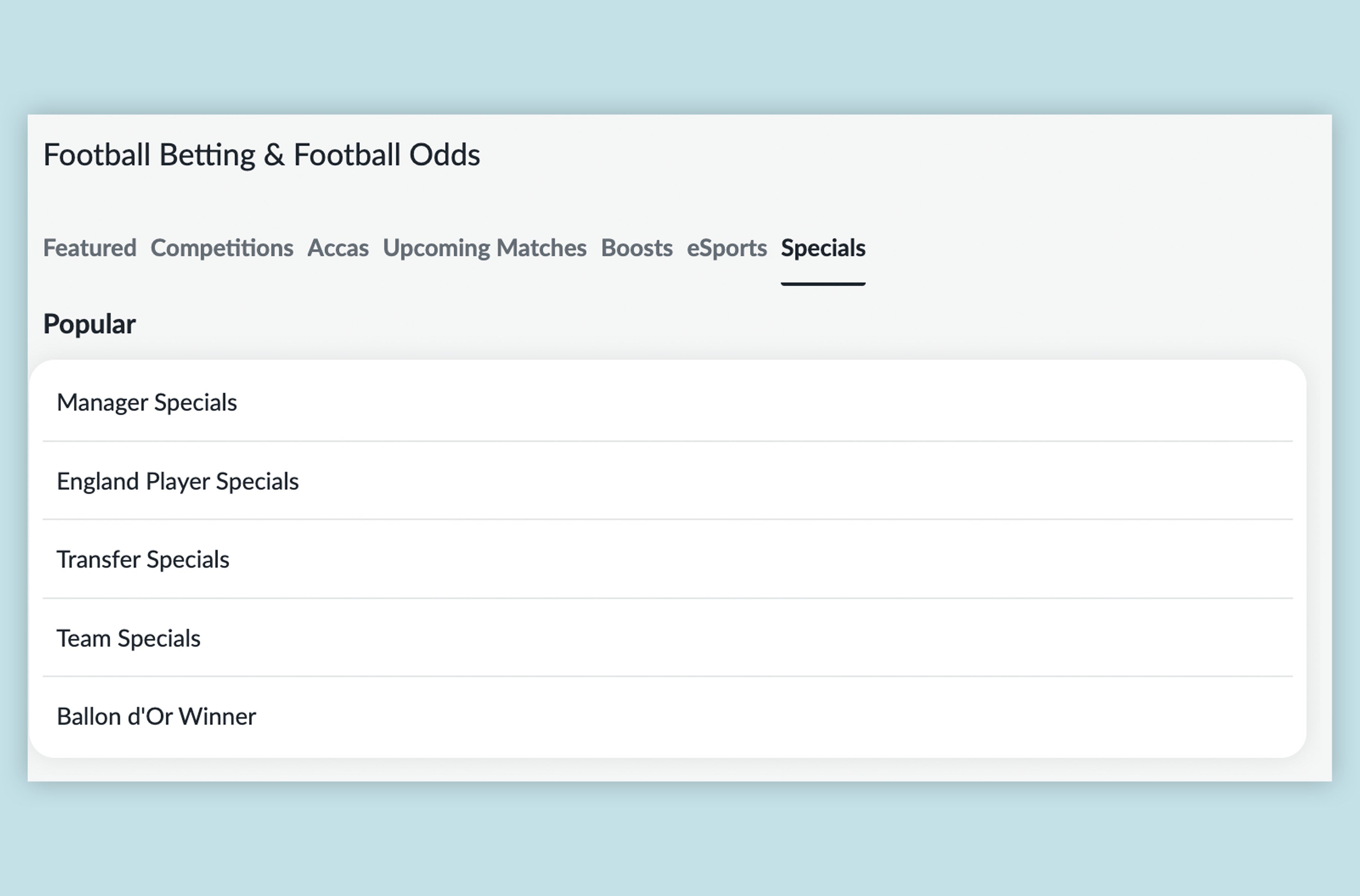The height and width of the screenshot is (896, 1360).
Task: Open the Ballon d'Or Winner market
Action: [157, 717]
